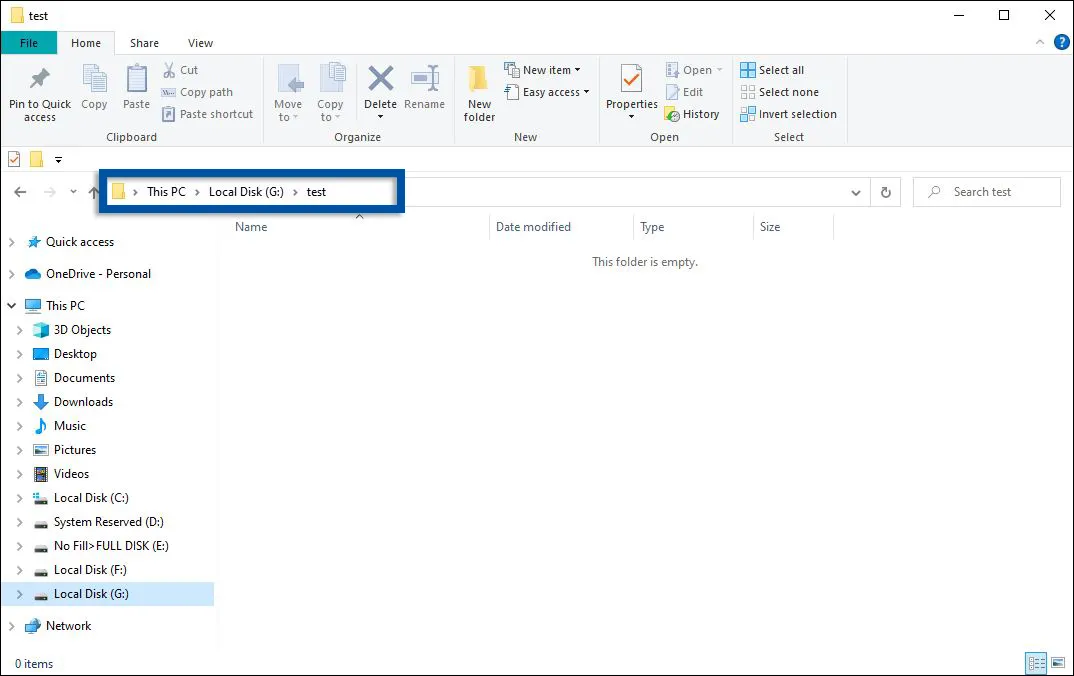
Task: Open the Move to dropdown
Action: (289, 90)
